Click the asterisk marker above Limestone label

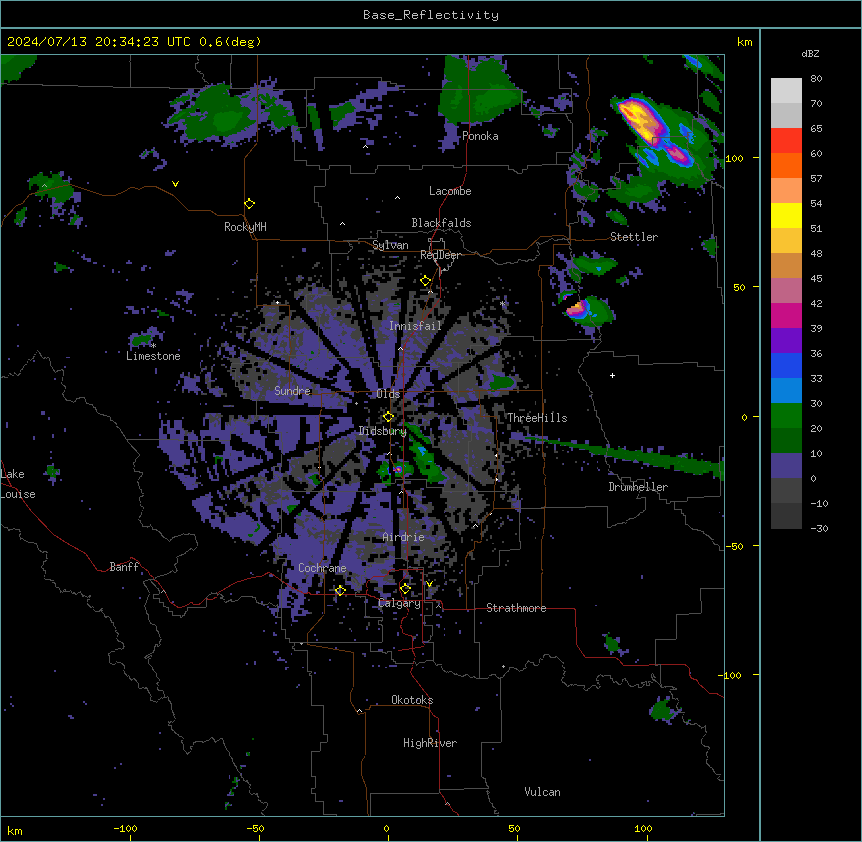coord(153,346)
